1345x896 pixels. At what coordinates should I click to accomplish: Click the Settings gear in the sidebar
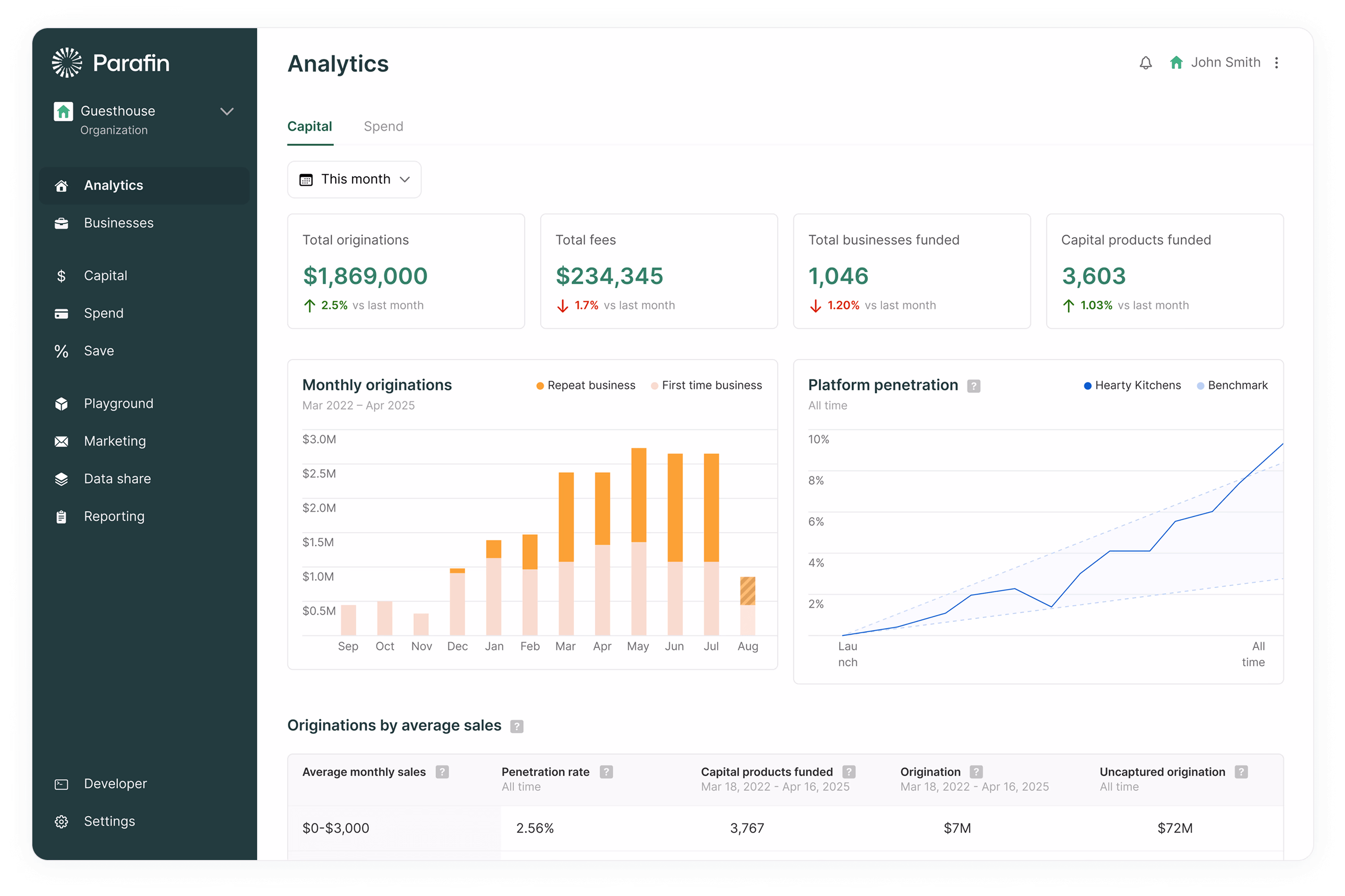tap(62, 821)
